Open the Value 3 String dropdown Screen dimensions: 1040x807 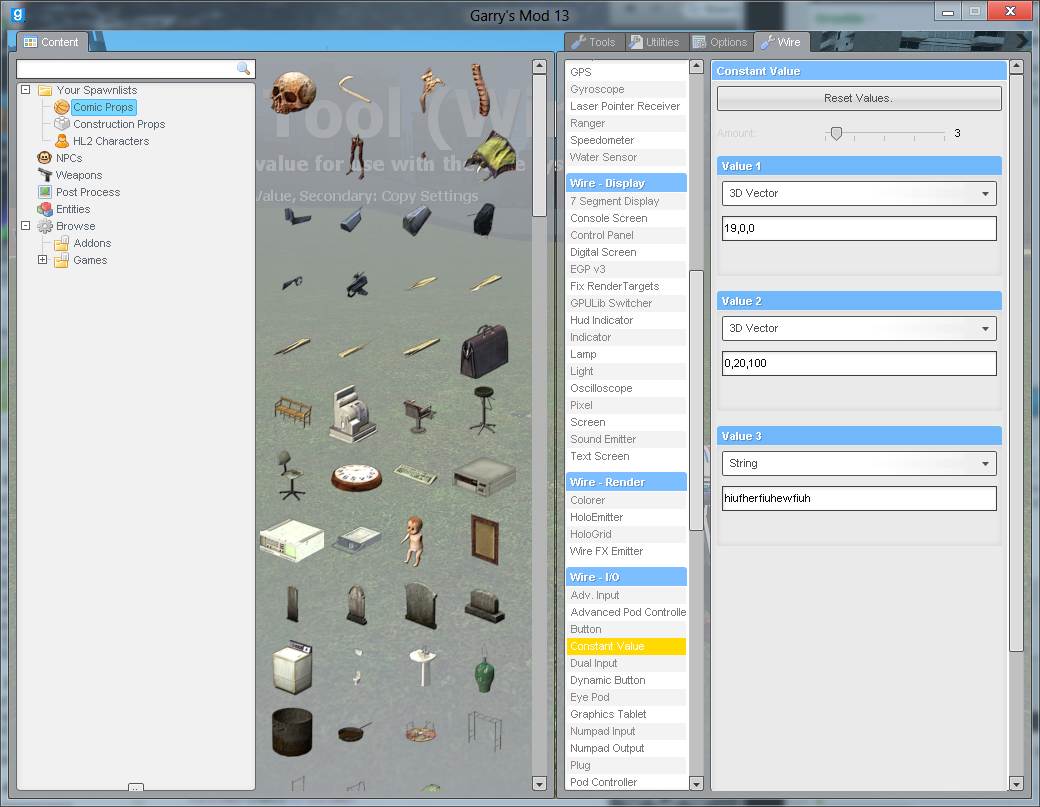click(859, 463)
